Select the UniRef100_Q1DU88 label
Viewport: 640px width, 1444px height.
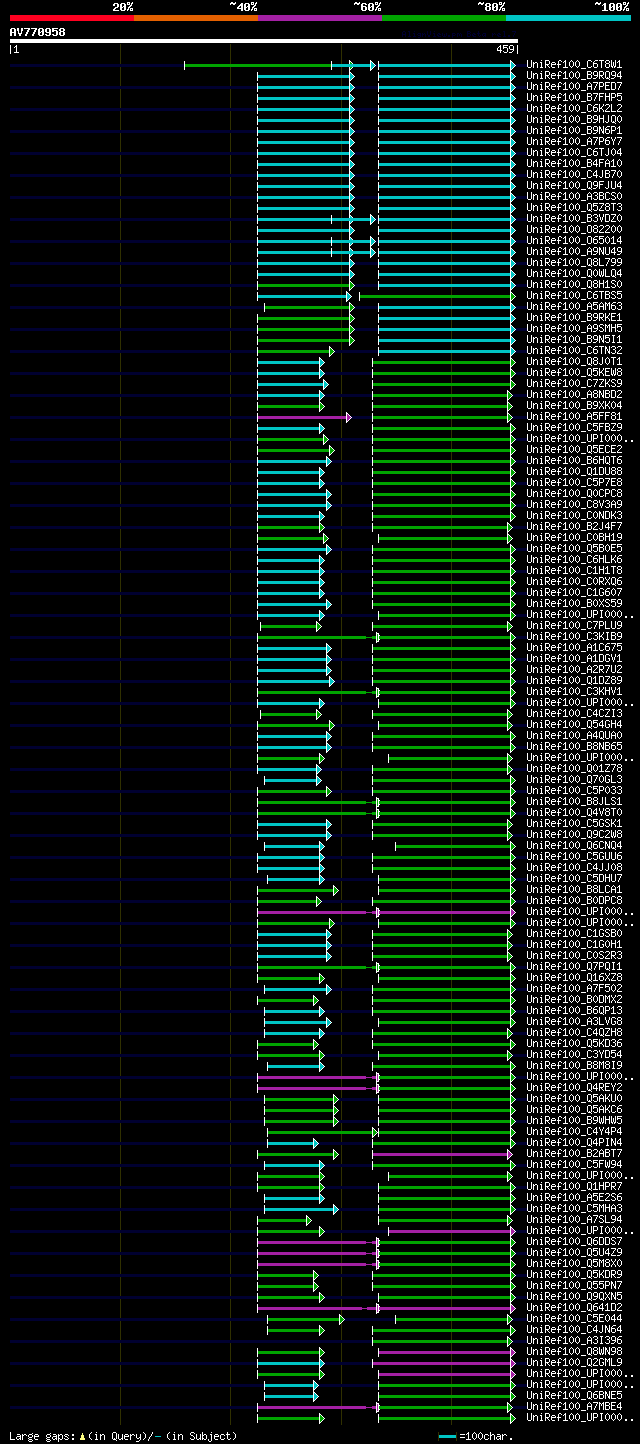(574, 471)
